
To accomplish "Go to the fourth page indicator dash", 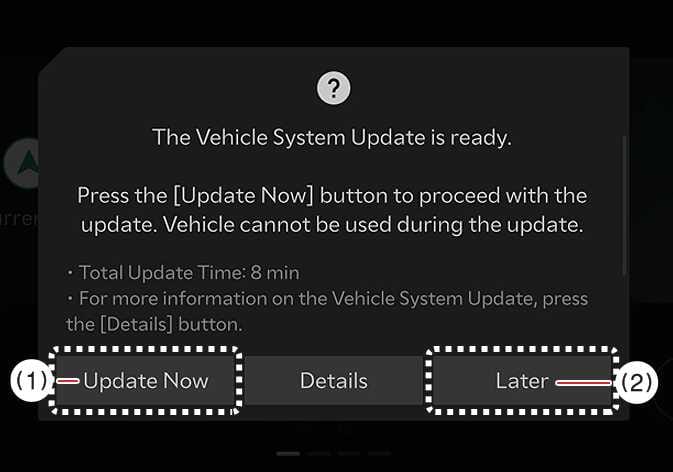I will [x=379, y=453].
